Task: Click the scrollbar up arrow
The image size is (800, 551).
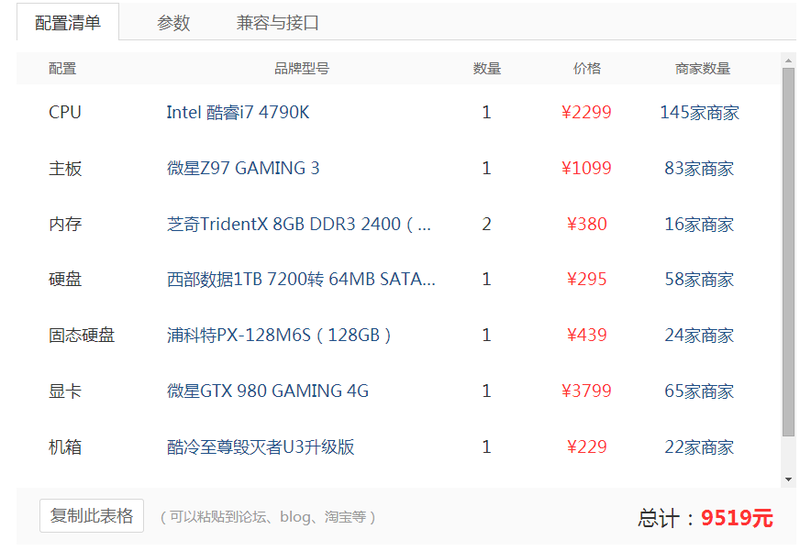Action: (x=789, y=60)
